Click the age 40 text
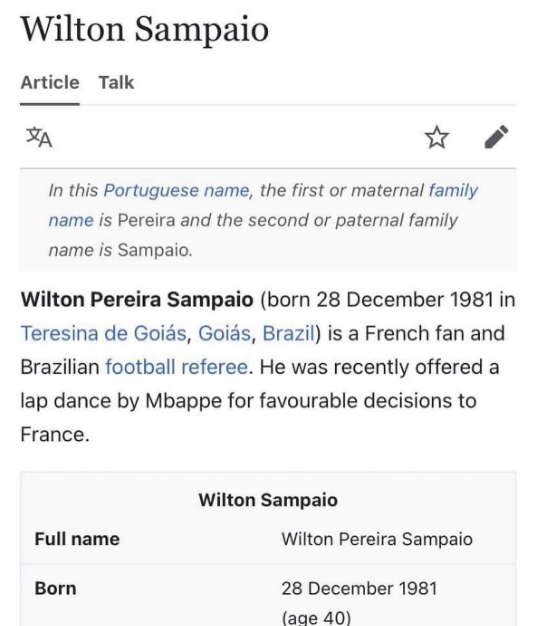The height and width of the screenshot is (626, 547). [x=316, y=617]
